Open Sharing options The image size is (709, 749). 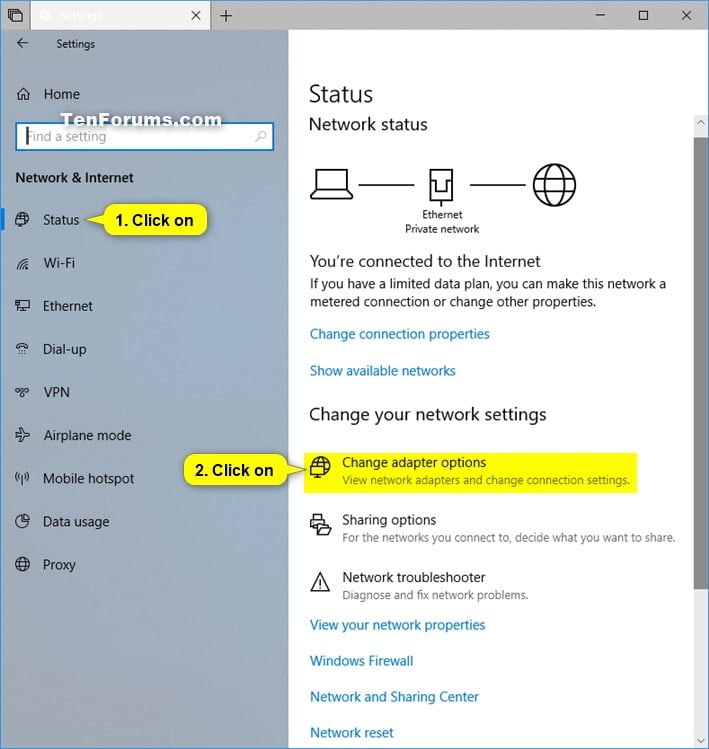coord(493,528)
